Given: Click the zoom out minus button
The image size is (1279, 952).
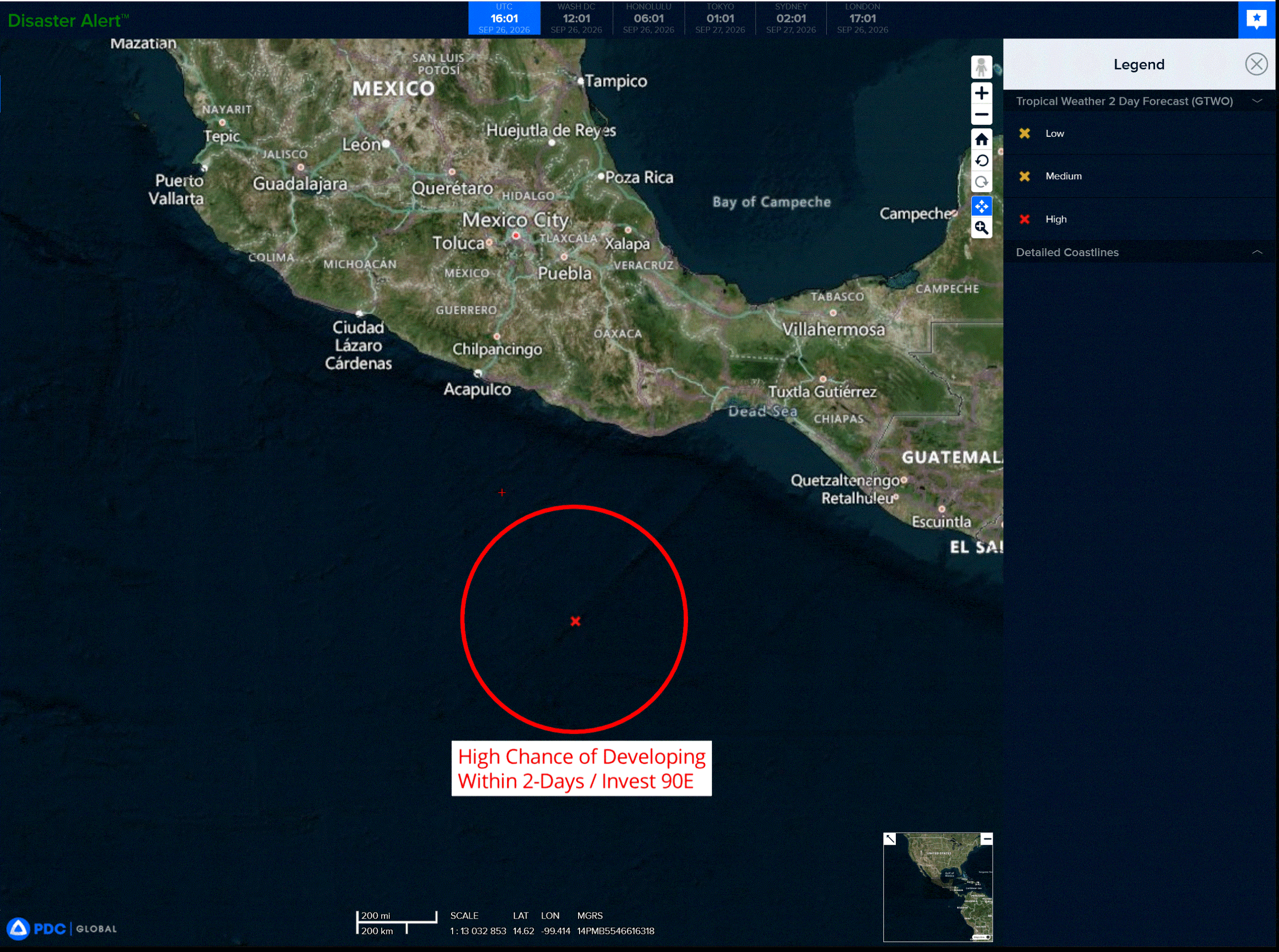Looking at the screenshot, I should click(981, 114).
